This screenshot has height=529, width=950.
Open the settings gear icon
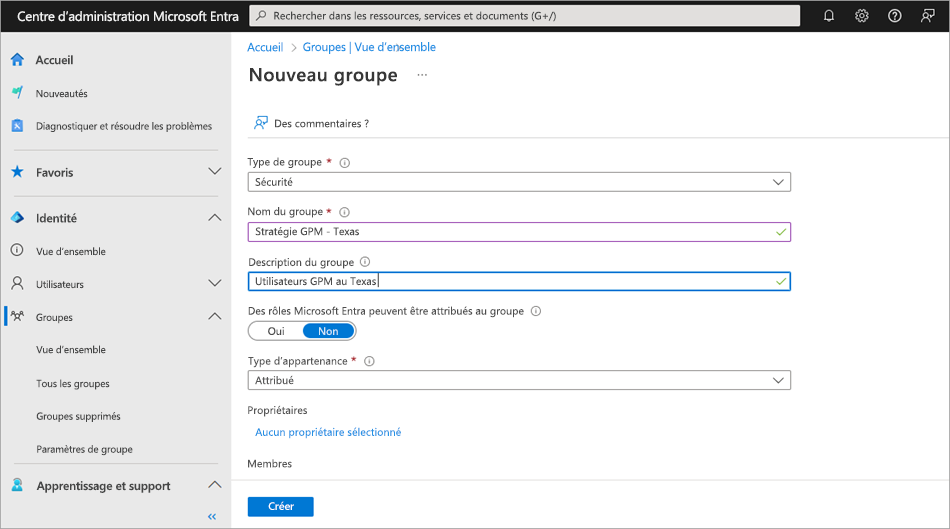point(862,16)
